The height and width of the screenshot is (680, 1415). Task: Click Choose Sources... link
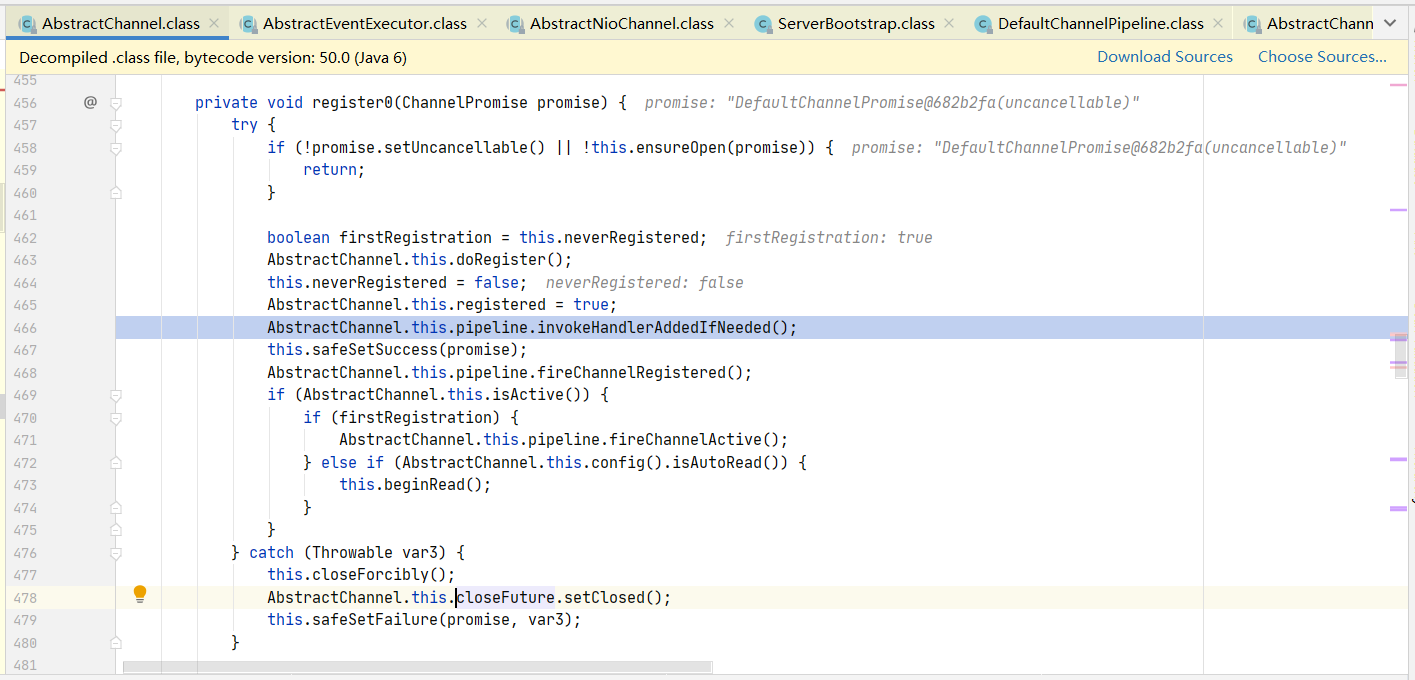tap(1322, 57)
